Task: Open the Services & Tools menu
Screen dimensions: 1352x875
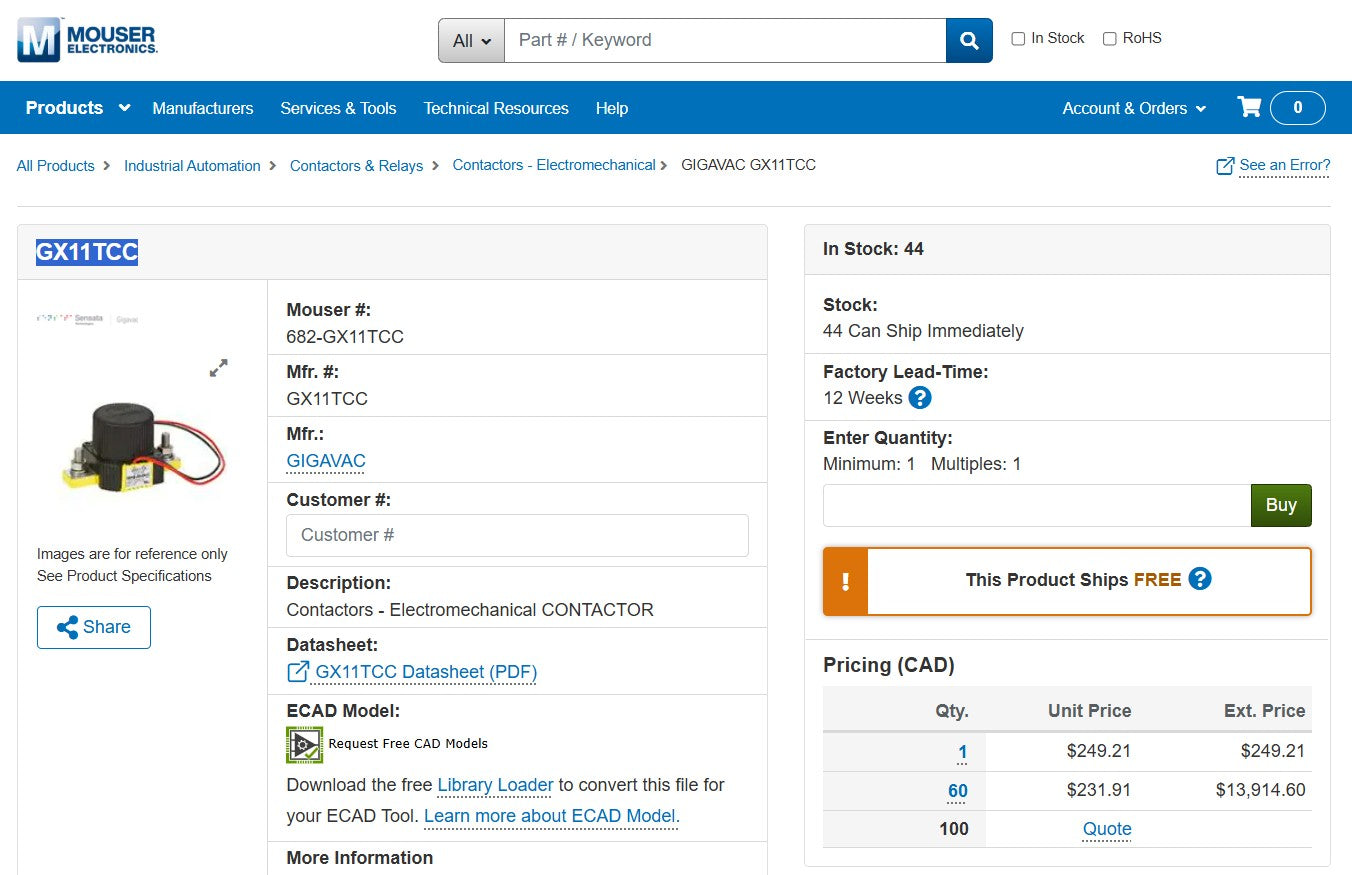Action: [x=338, y=108]
